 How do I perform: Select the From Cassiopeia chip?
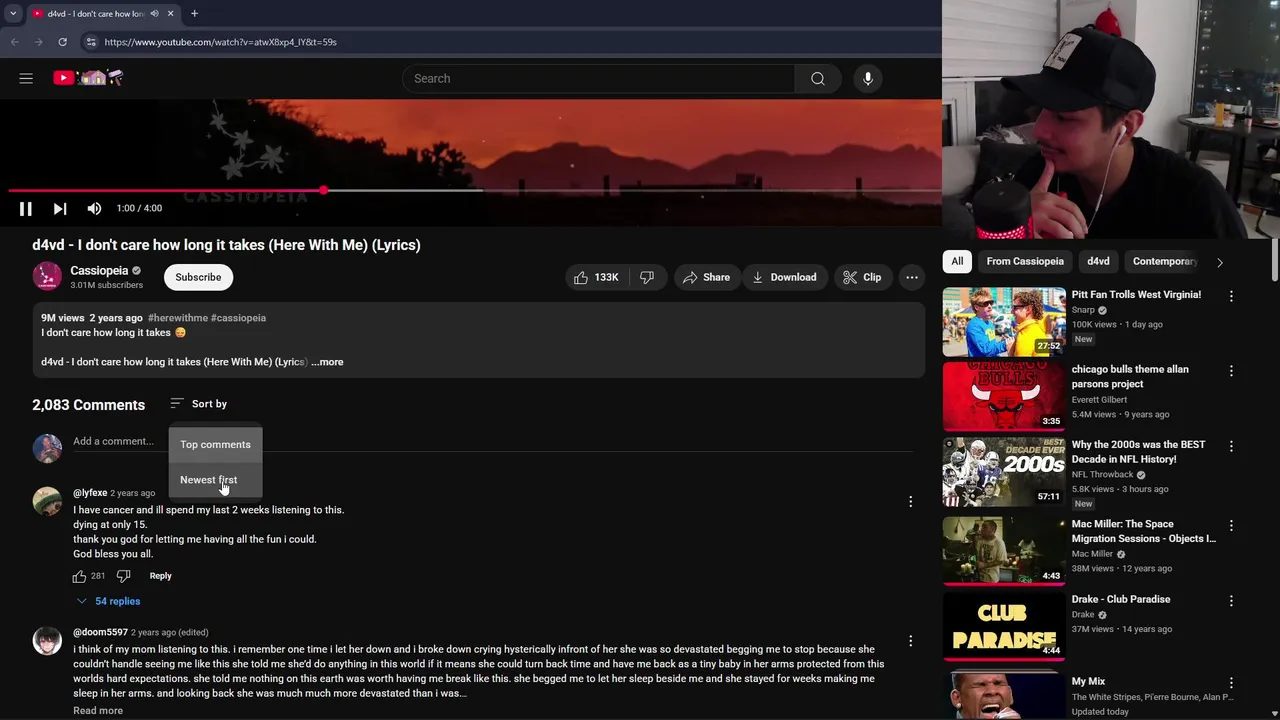(x=1025, y=261)
